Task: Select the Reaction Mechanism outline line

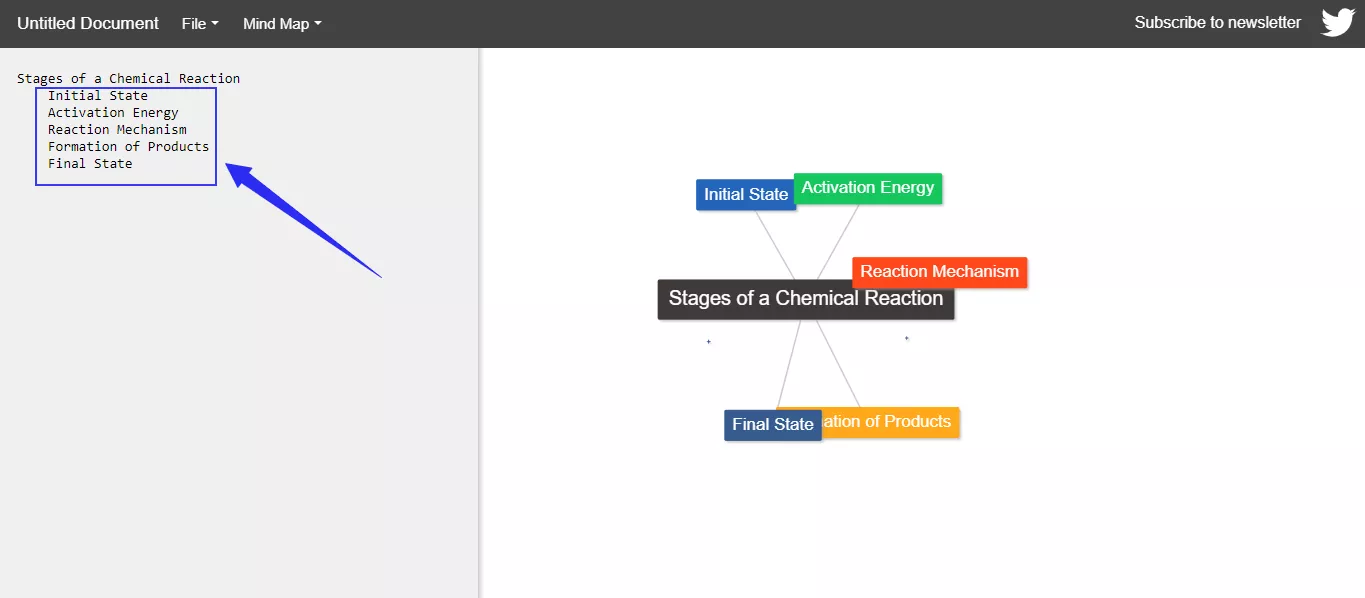Action: (x=117, y=129)
